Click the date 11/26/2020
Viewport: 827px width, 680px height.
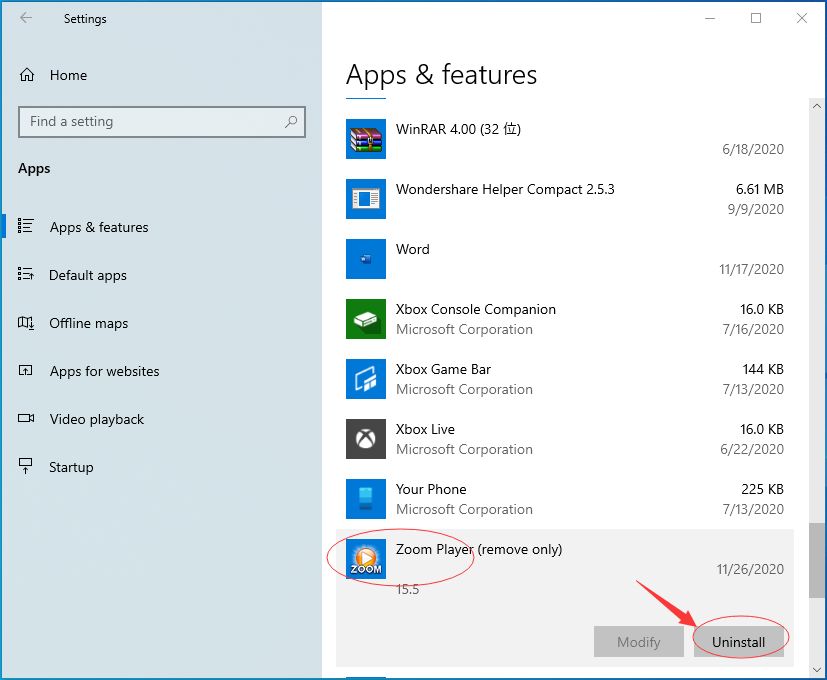(x=749, y=569)
